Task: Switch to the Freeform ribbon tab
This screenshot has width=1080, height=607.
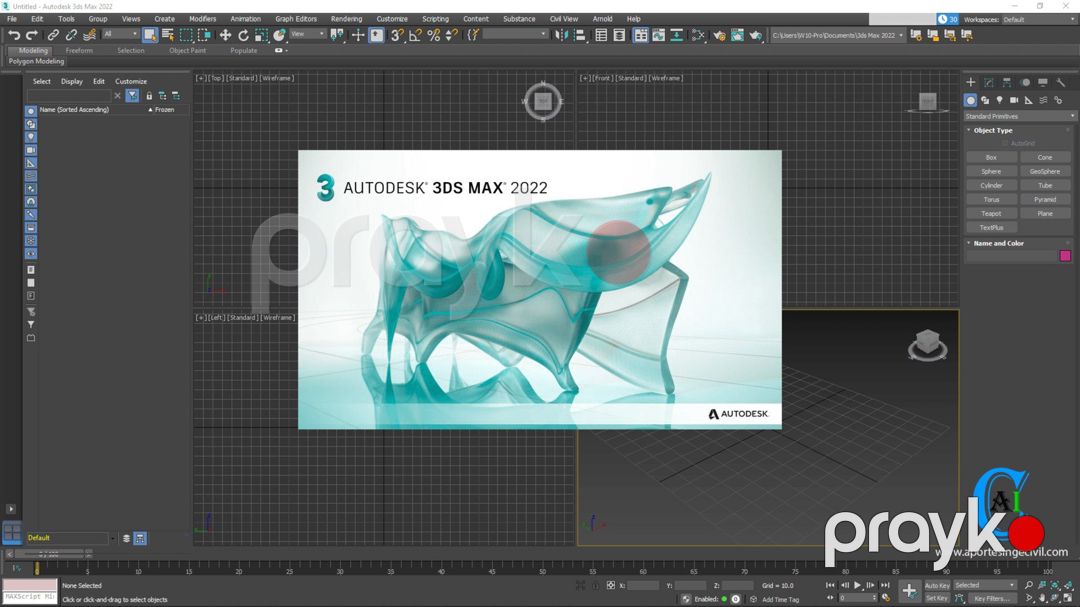Action: pyautogui.click(x=79, y=50)
